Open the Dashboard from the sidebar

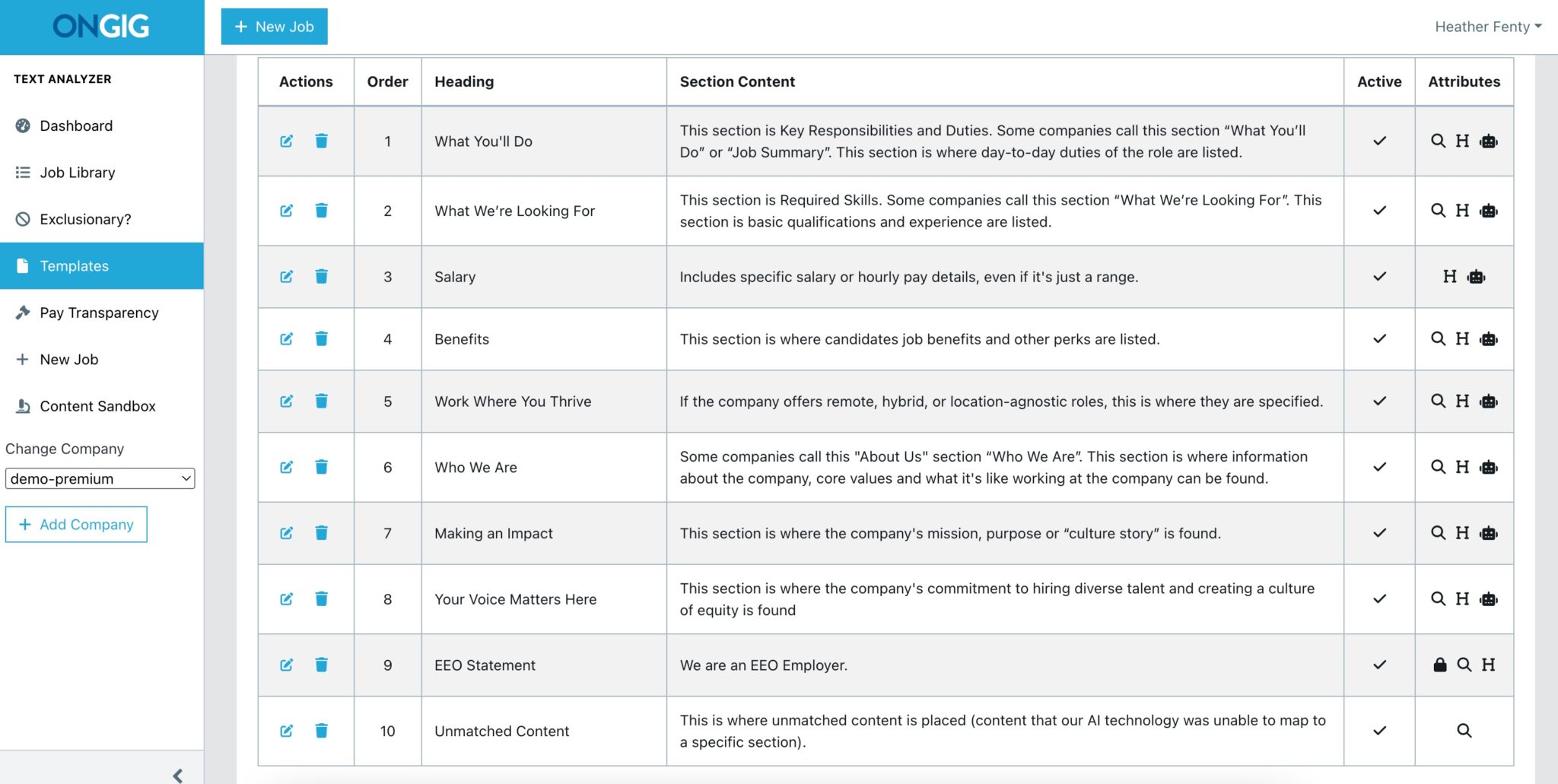(x=76, y=125)
